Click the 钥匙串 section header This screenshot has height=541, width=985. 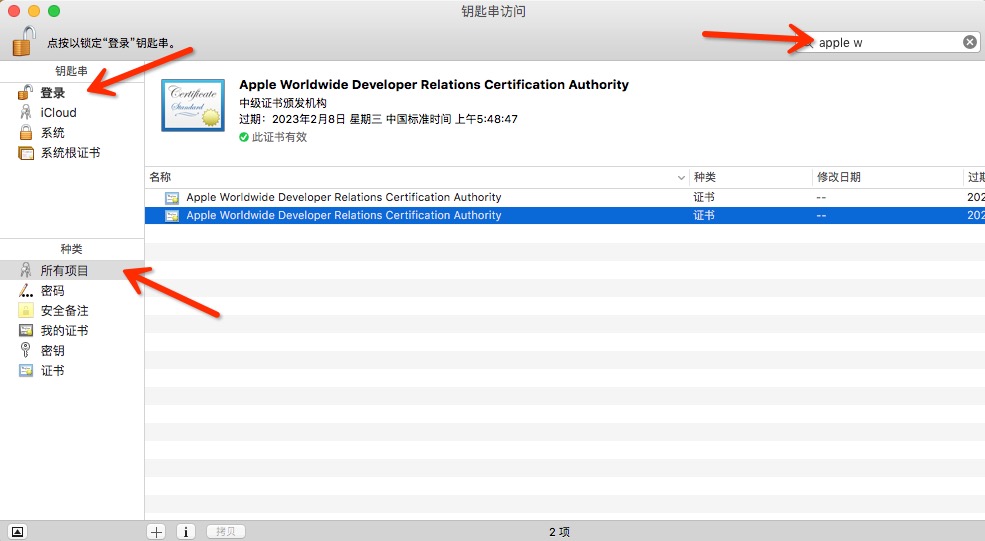[72, 71]
